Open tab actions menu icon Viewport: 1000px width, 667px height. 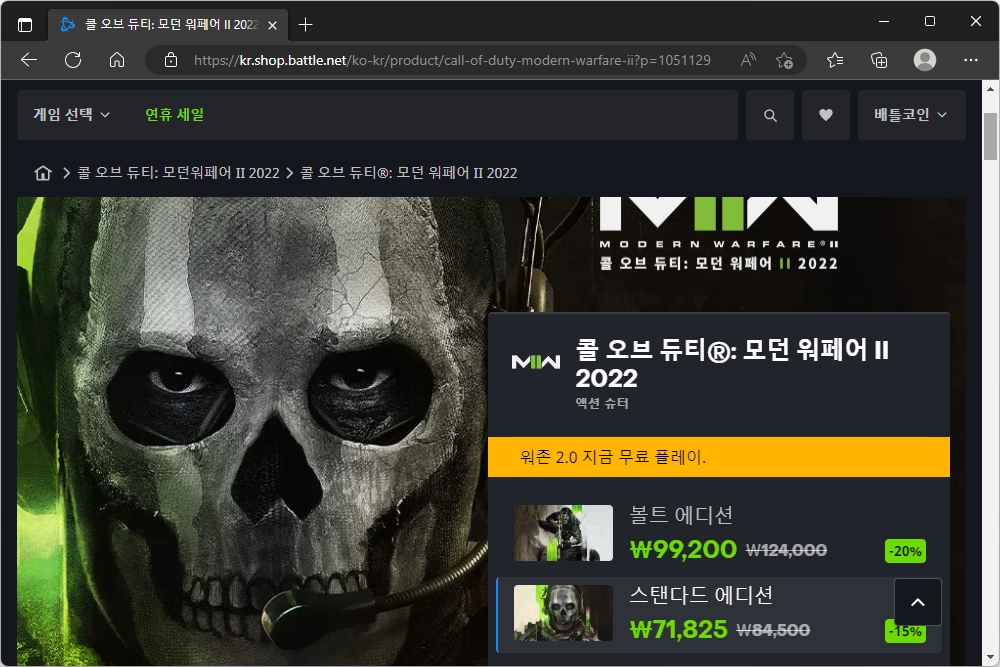pos(25,25)
